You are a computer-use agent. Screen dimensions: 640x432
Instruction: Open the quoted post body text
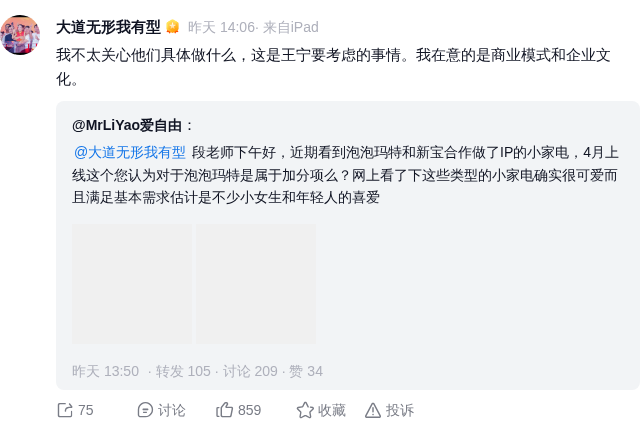pos(345,175)
